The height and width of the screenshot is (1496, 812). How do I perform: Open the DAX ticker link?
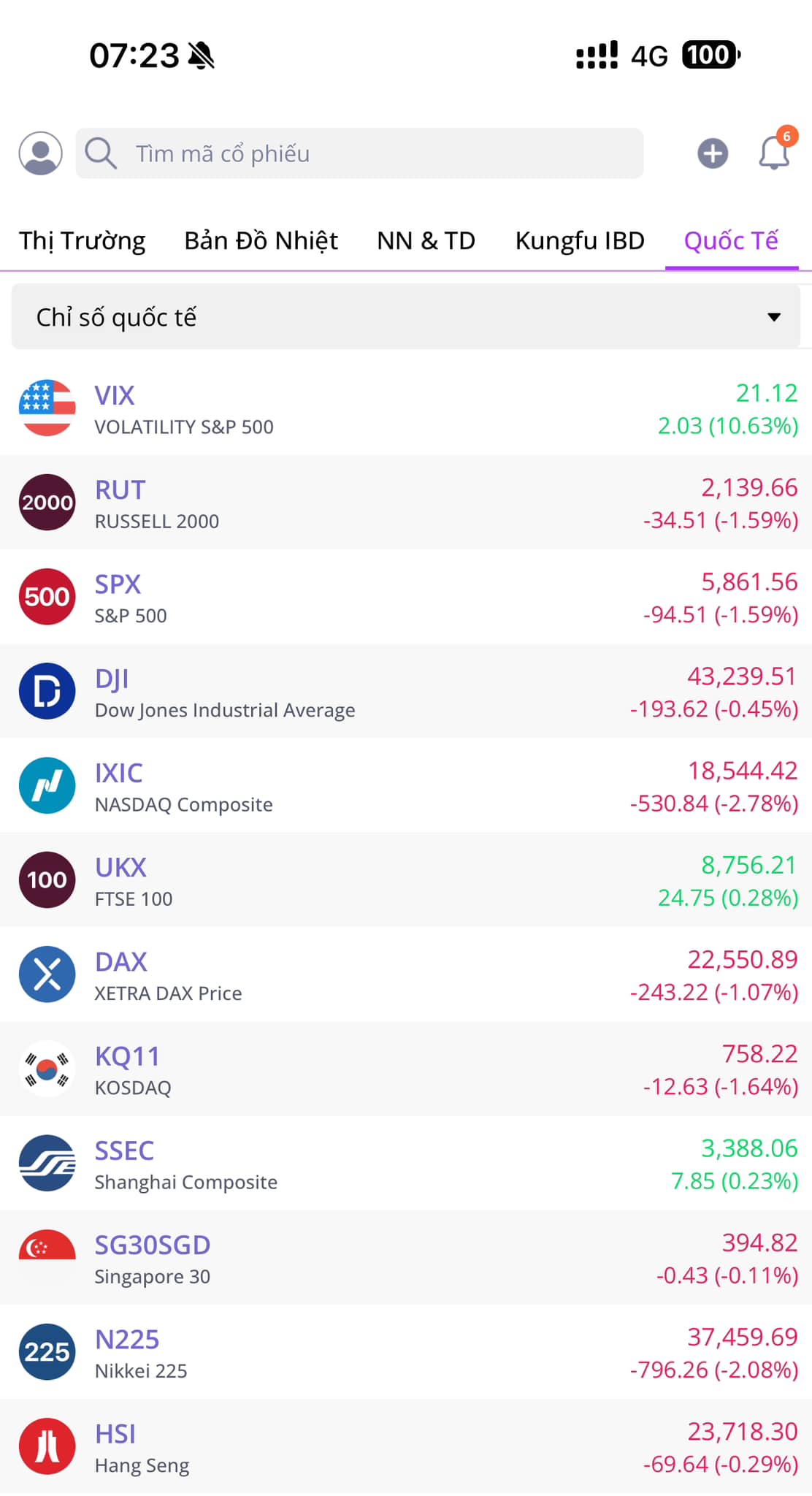click(x=121, y=961)
